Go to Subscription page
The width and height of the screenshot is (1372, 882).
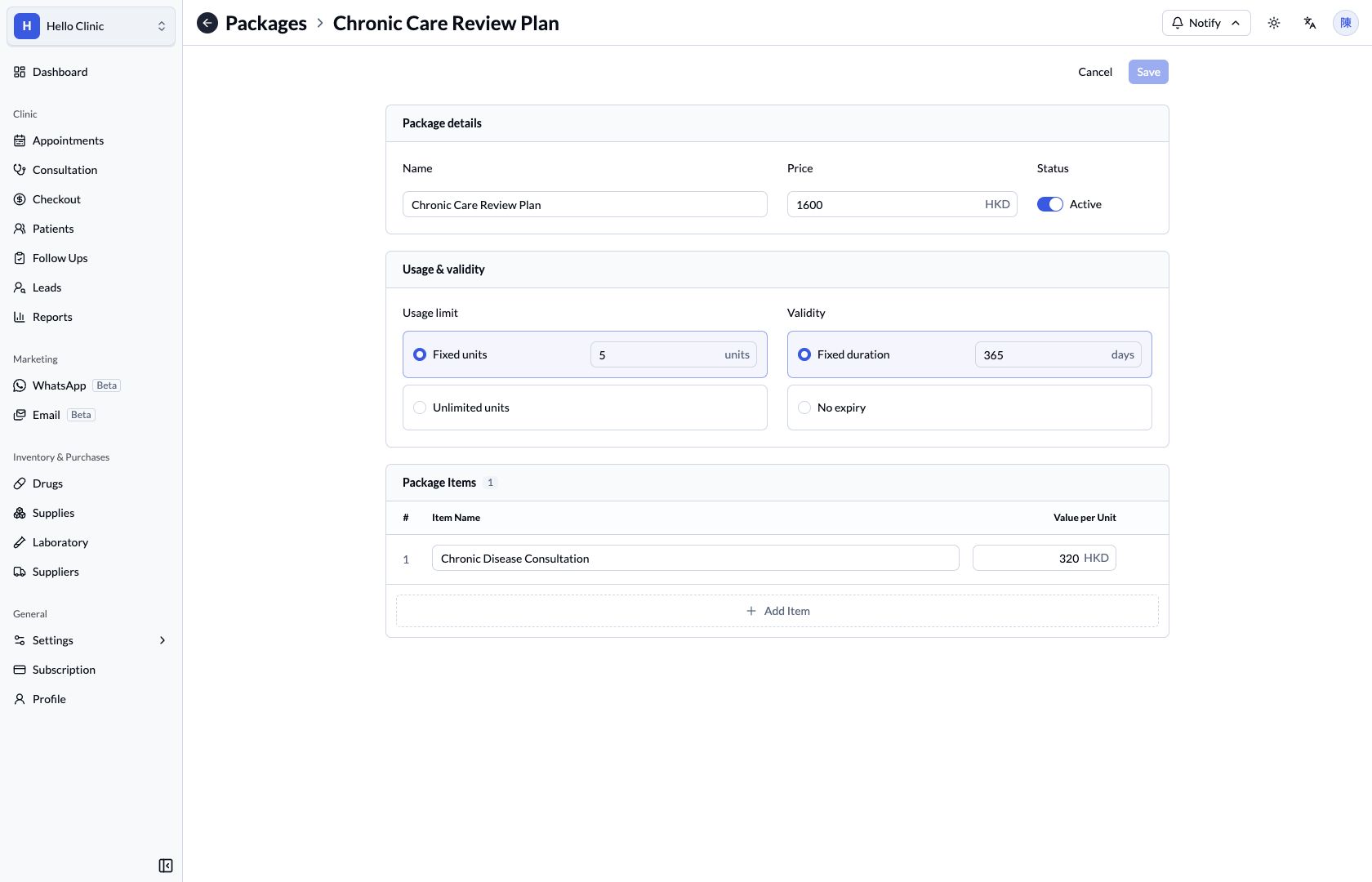coord(91,670)
